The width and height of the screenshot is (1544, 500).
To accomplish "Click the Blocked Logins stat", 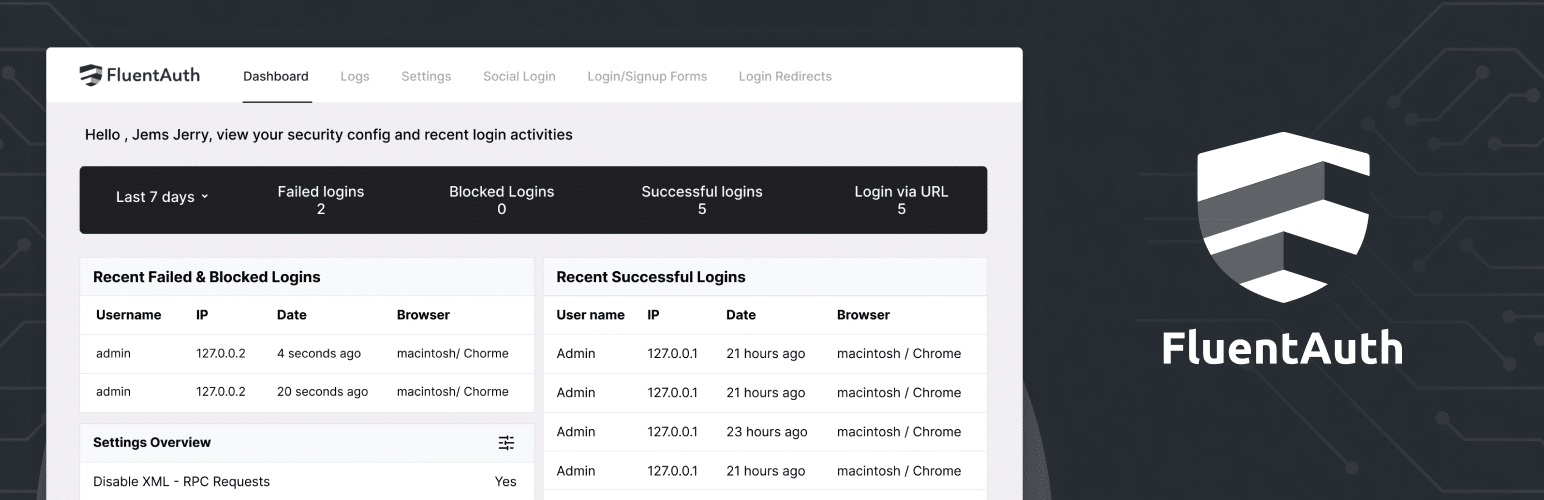I will point(501,200).
